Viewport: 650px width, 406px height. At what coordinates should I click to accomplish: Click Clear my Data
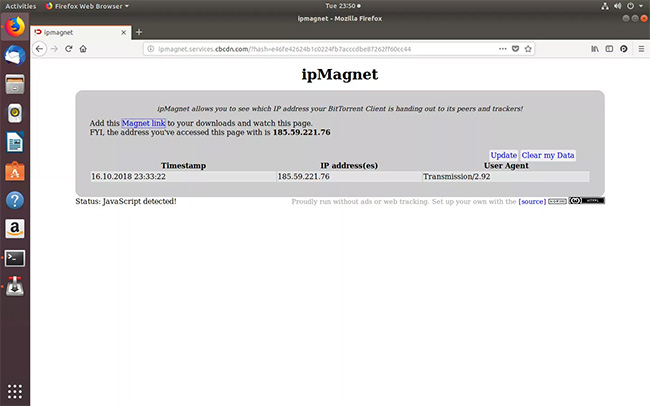point(548,155)
